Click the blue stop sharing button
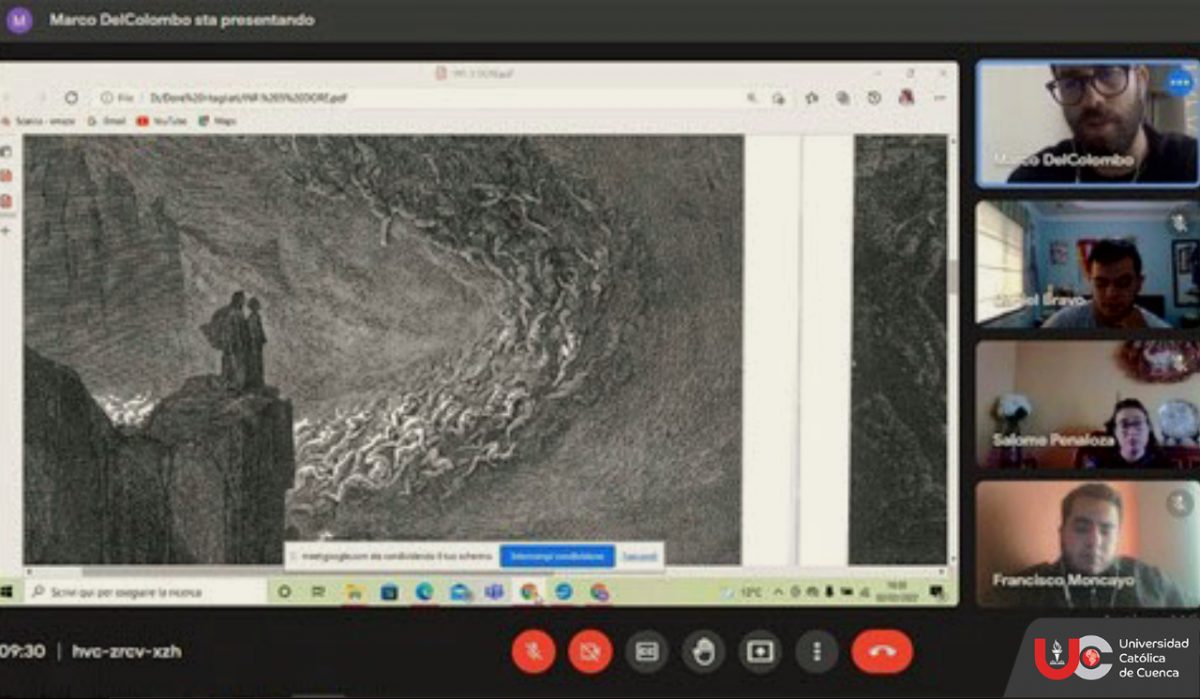This screenshot has width=1200, height=699. tap(557, 555)
